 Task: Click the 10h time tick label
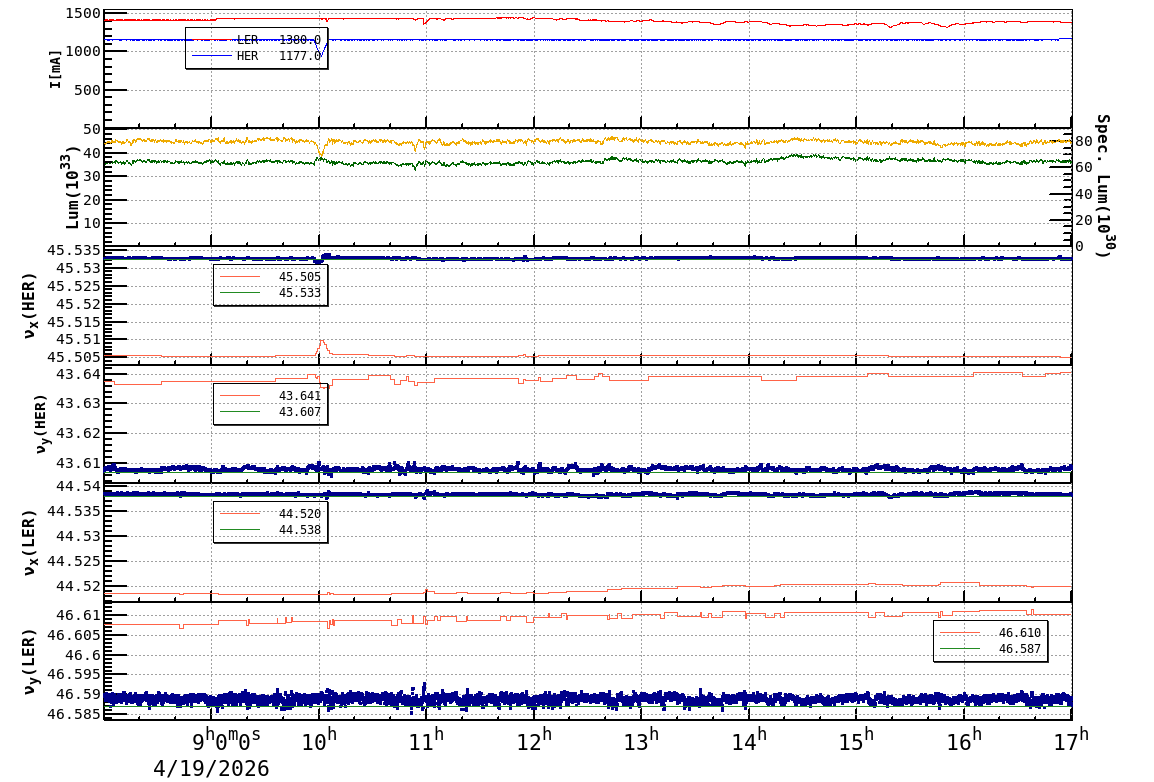click(318, 740)
